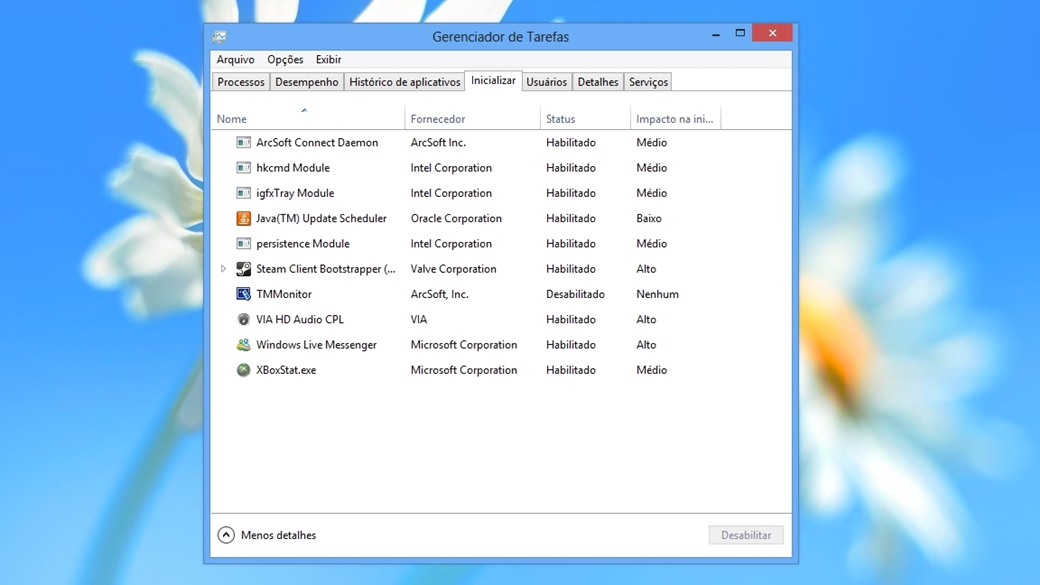Click the VIA vendor cell

(419, 319)
